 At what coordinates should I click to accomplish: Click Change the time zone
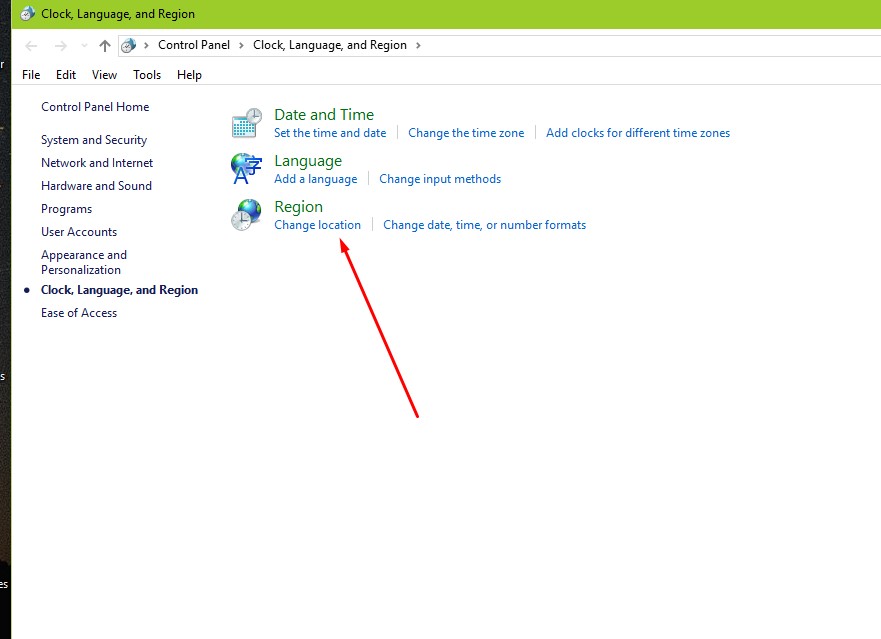pyautogui.click(x=466, y=132)
